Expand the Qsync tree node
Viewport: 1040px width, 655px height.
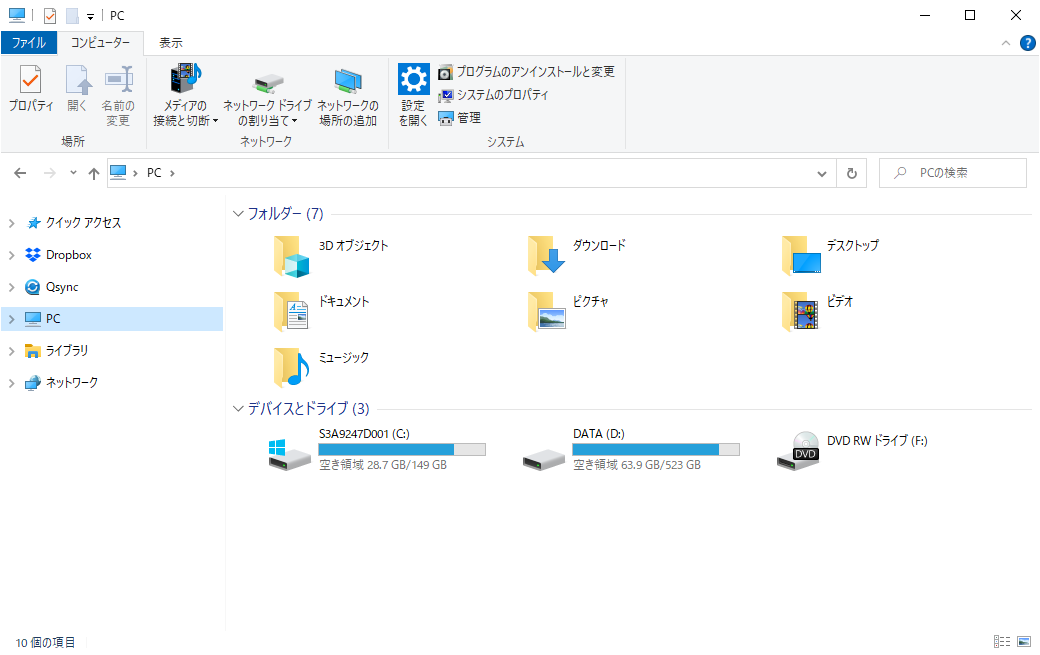(x=11, y=287)
